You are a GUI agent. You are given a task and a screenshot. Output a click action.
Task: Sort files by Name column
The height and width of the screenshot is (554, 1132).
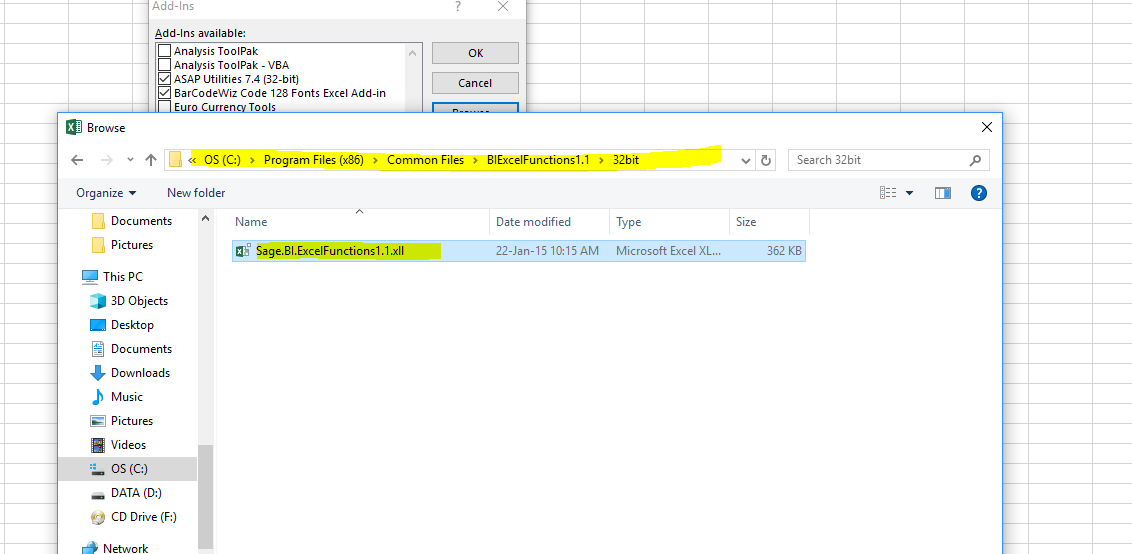click(359, 222)
